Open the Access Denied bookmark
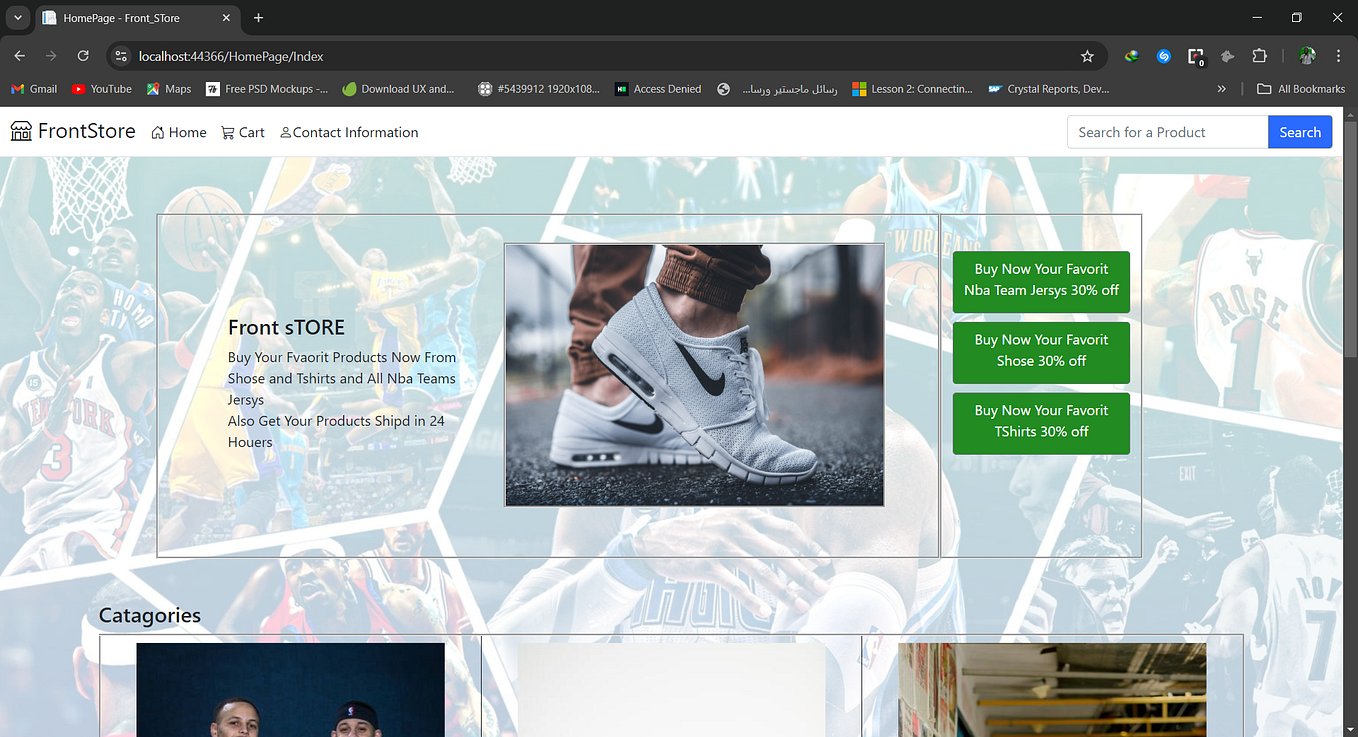This screenshot has width=1358, height=737. pos(658,89)
